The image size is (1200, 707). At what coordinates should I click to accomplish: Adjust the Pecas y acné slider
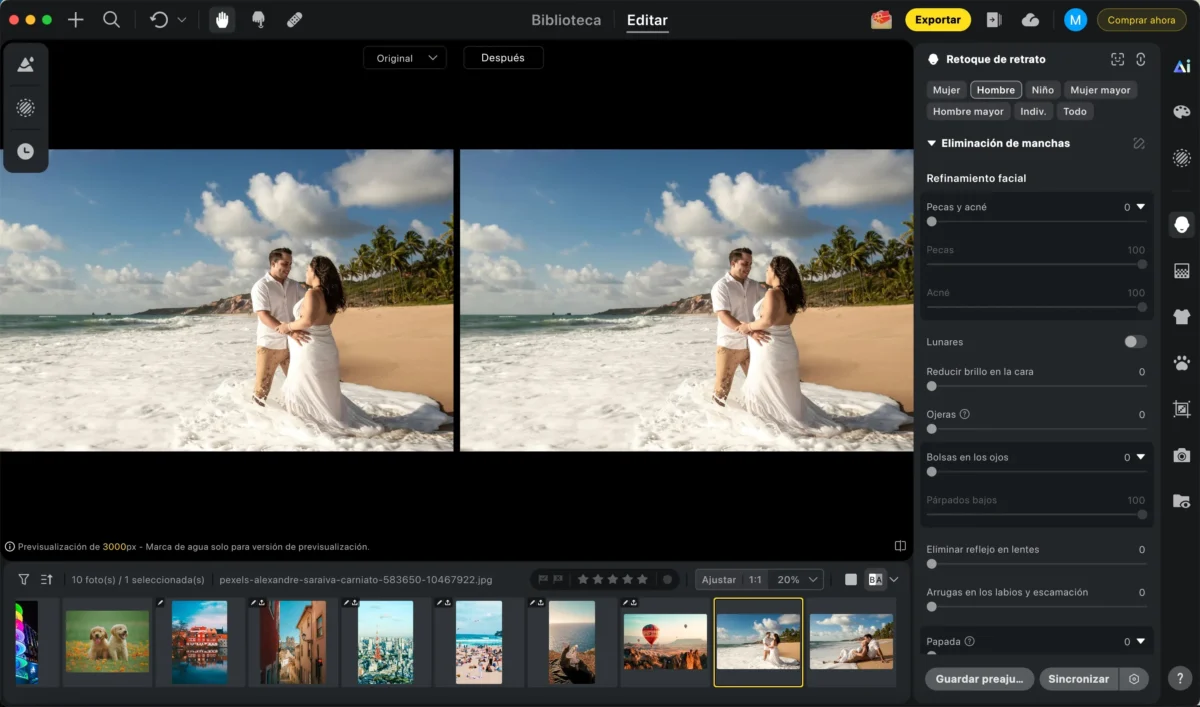pyautogui.click(x=932, y=222)
